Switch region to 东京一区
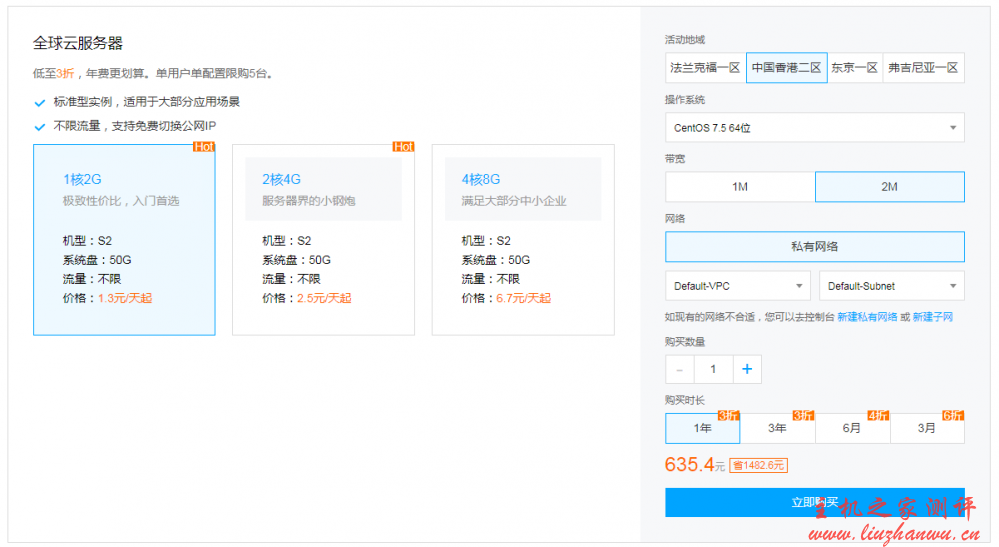Screen dimensions: 999x547 click(x=855, y=68)
